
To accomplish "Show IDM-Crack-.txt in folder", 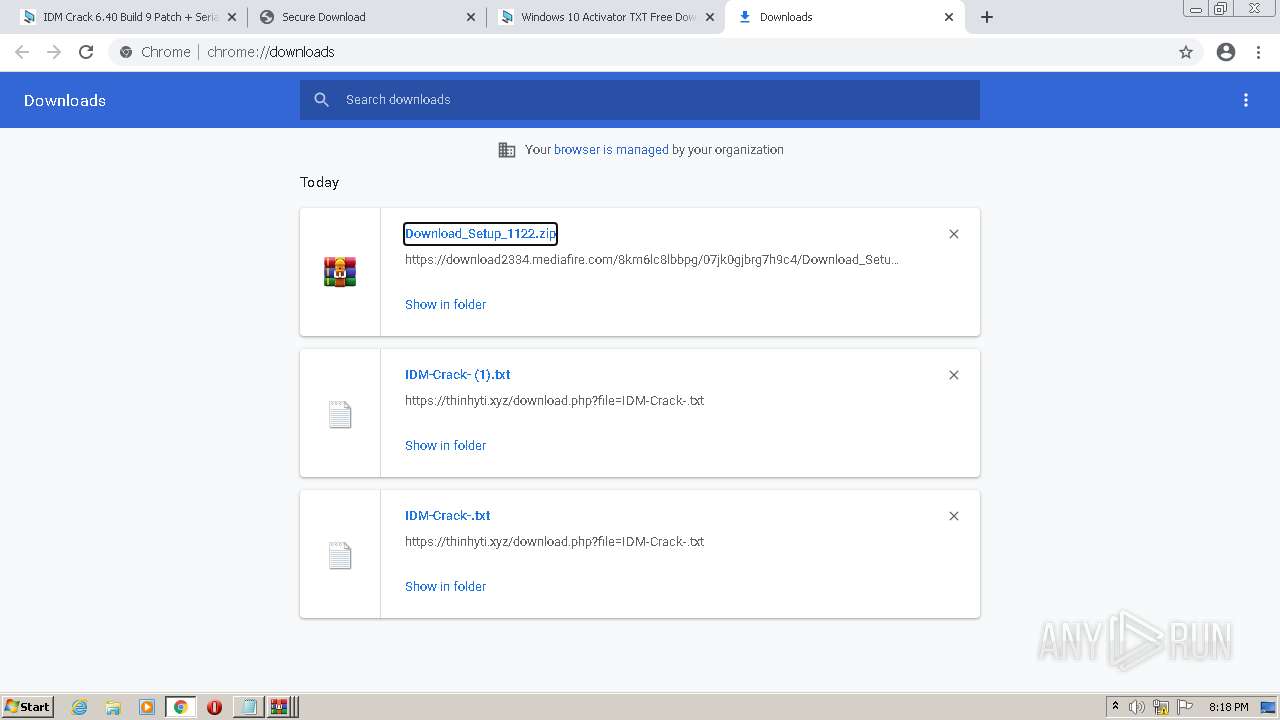I will tap(446, 587).
